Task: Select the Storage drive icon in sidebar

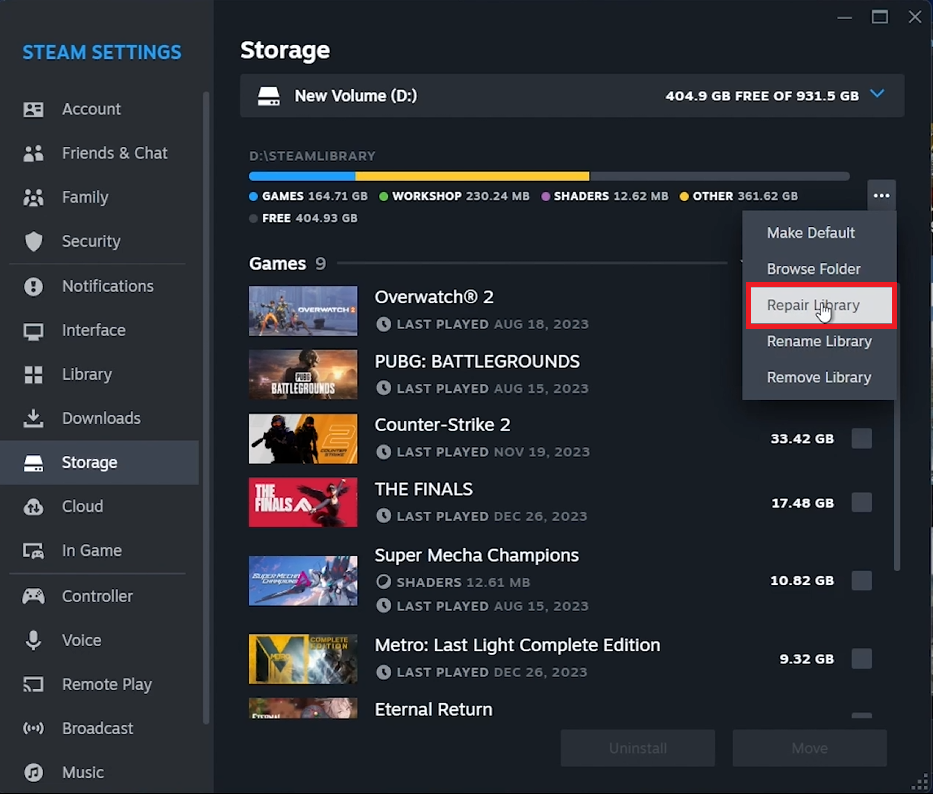Action: [33, 463]
